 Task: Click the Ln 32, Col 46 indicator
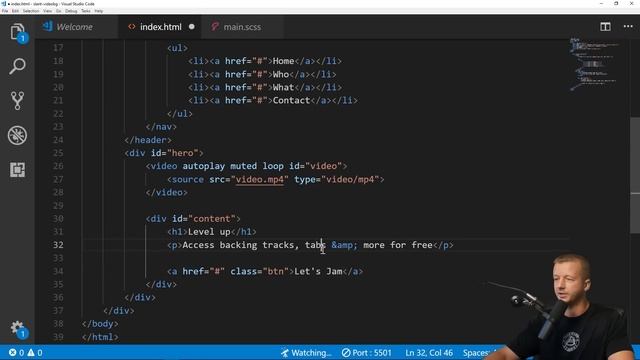tap(429, 353)
